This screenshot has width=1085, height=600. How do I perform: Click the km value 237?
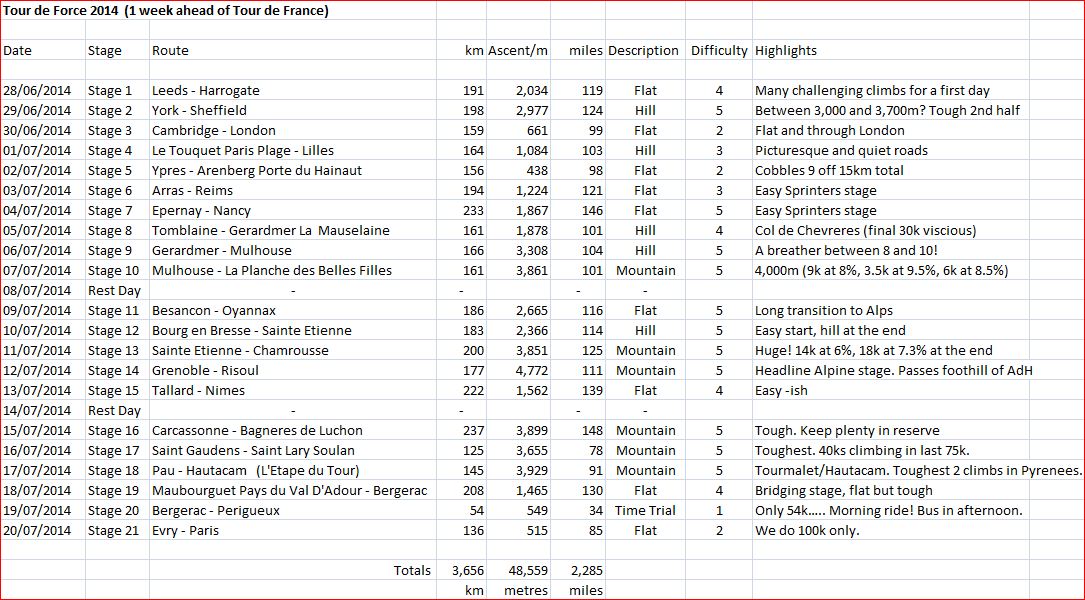(x=473, y=431)
